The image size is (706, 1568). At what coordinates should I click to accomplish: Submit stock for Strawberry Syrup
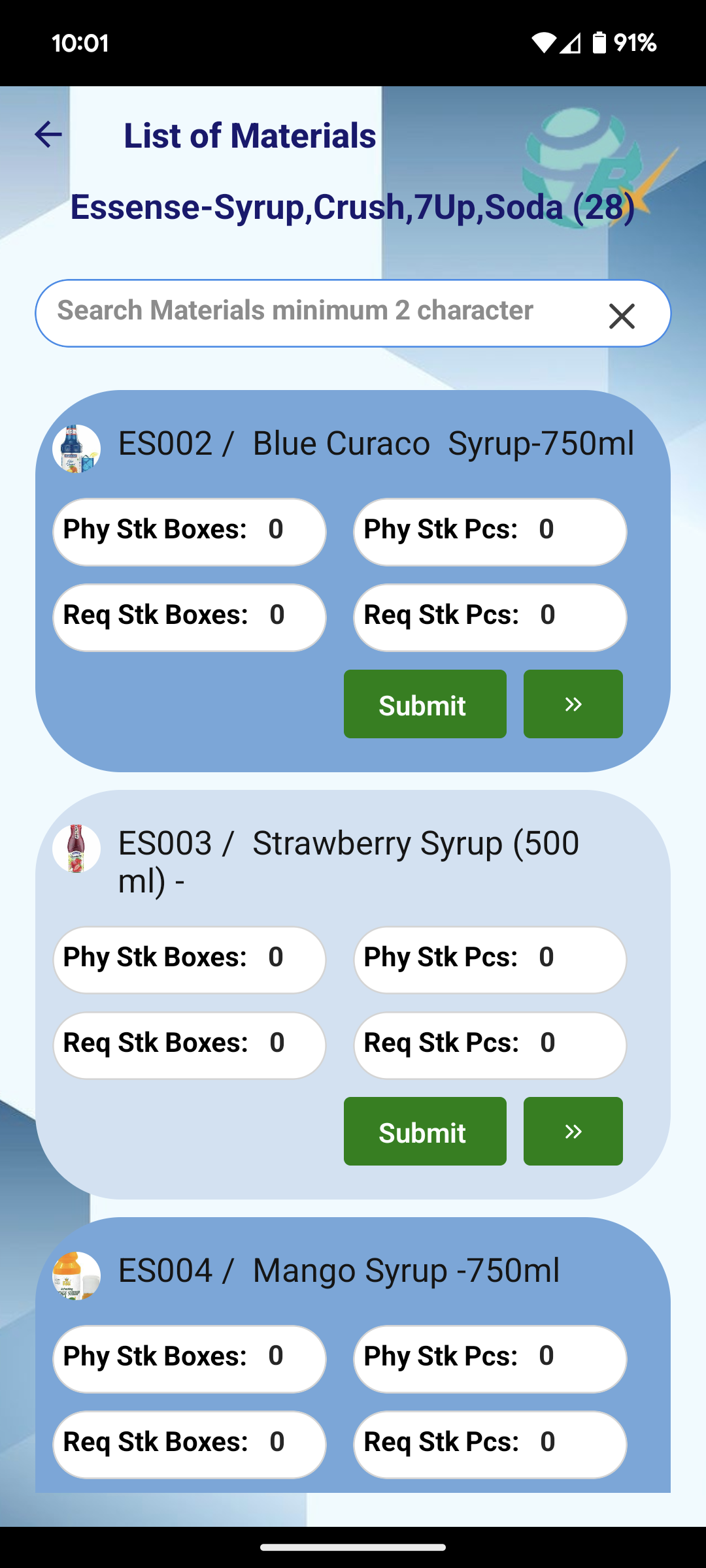[425, 1132]
